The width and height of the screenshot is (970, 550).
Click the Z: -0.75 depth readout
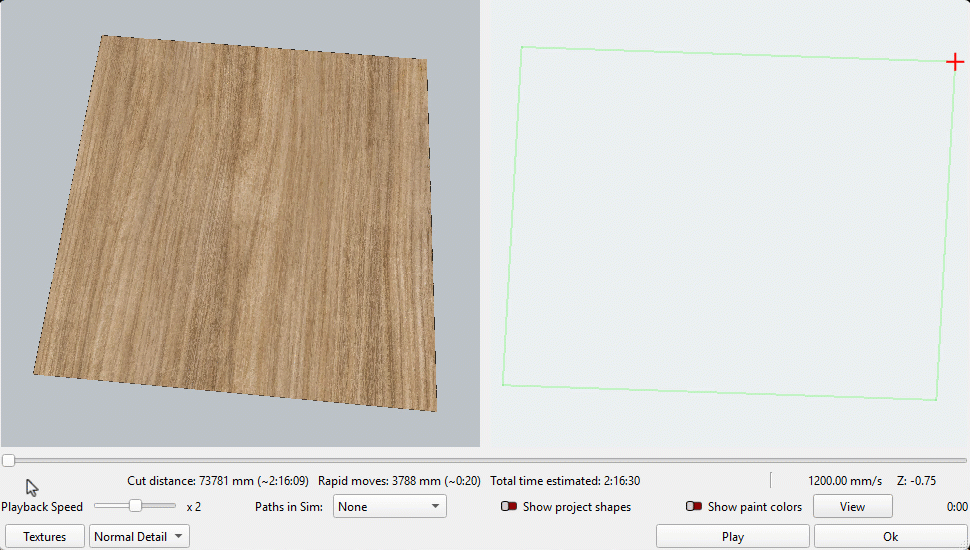click(x=915, y=481)
